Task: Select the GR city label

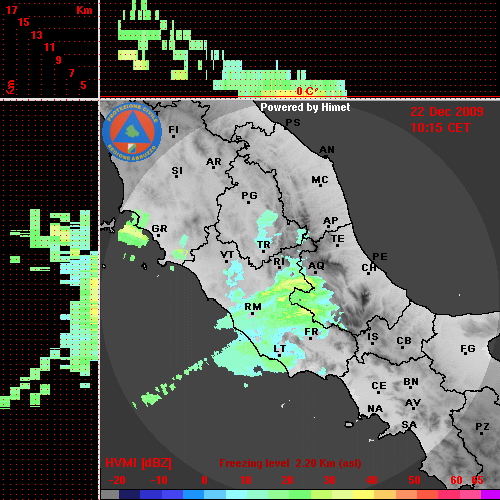Action: pos(159,229)
